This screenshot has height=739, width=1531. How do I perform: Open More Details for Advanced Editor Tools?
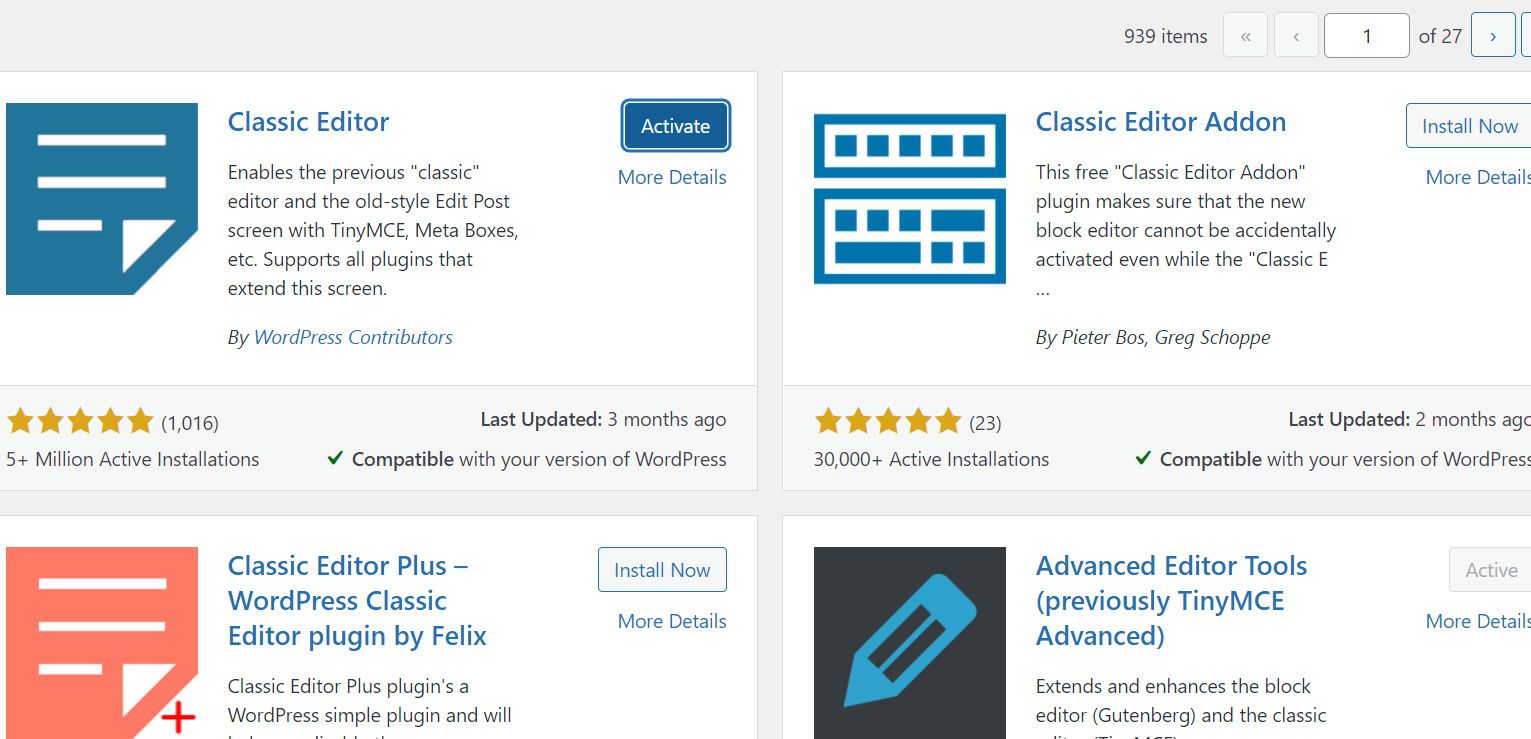pyautogui.click(x=1478, y=621)
